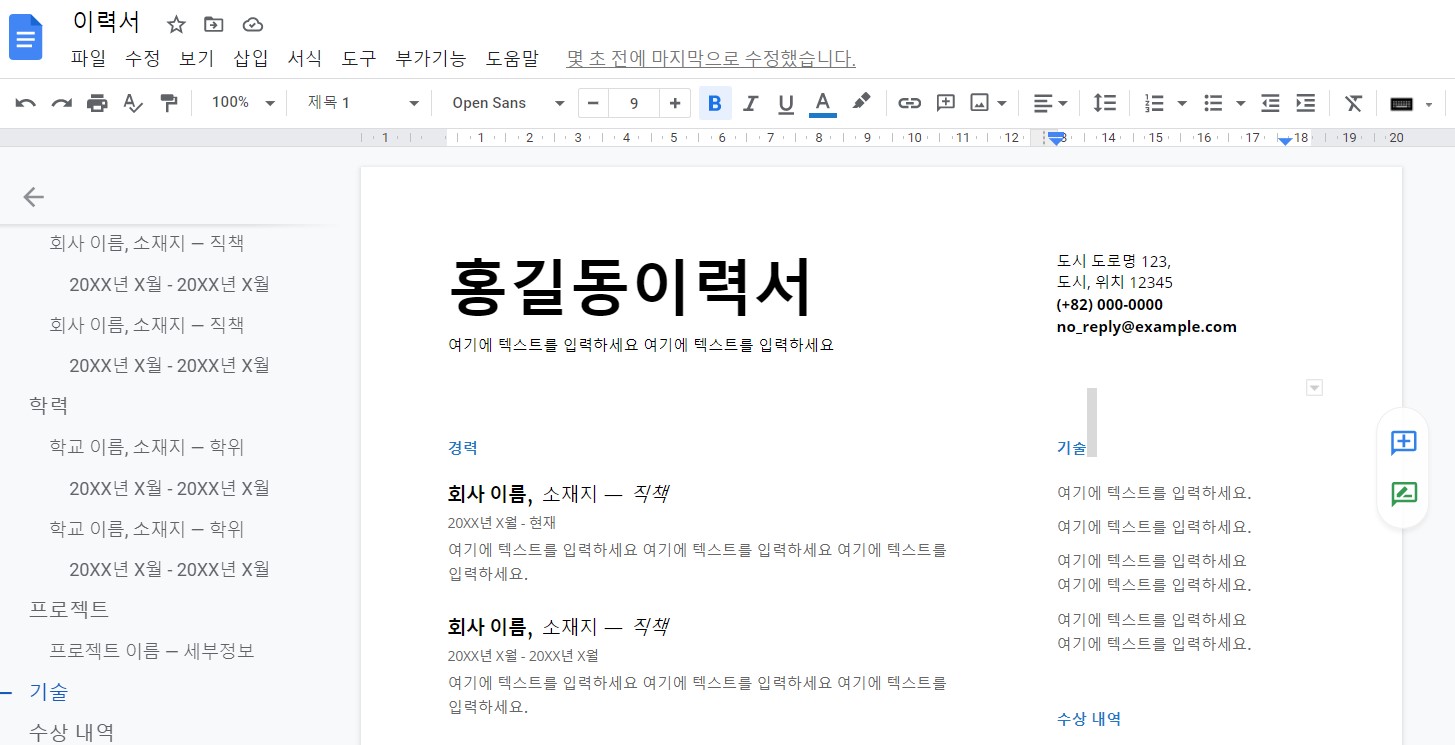The width and height of the screenshot is (1455, 745).
Task: Open the 파일 menu
Action: 88,58
